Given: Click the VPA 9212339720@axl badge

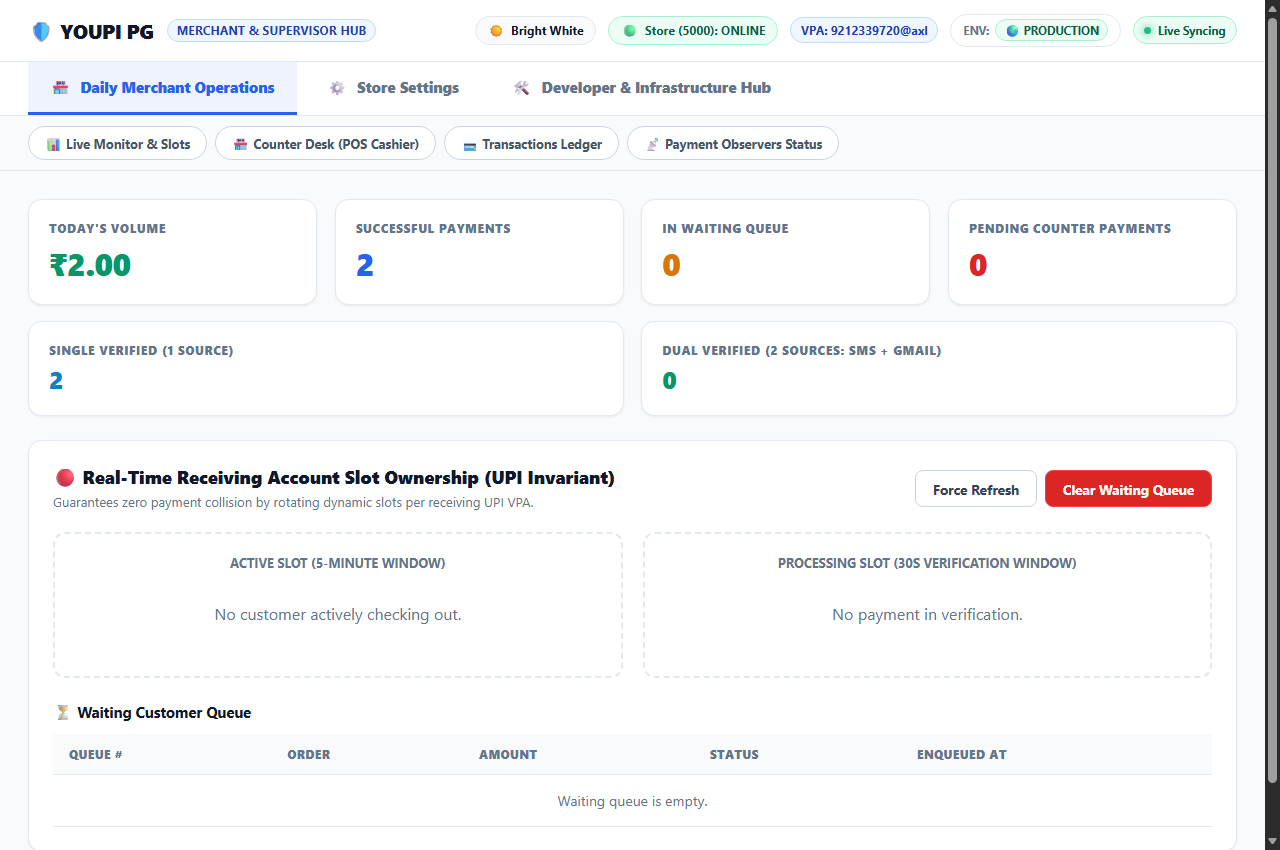Looking at the screenshot, I should (864, 31).
